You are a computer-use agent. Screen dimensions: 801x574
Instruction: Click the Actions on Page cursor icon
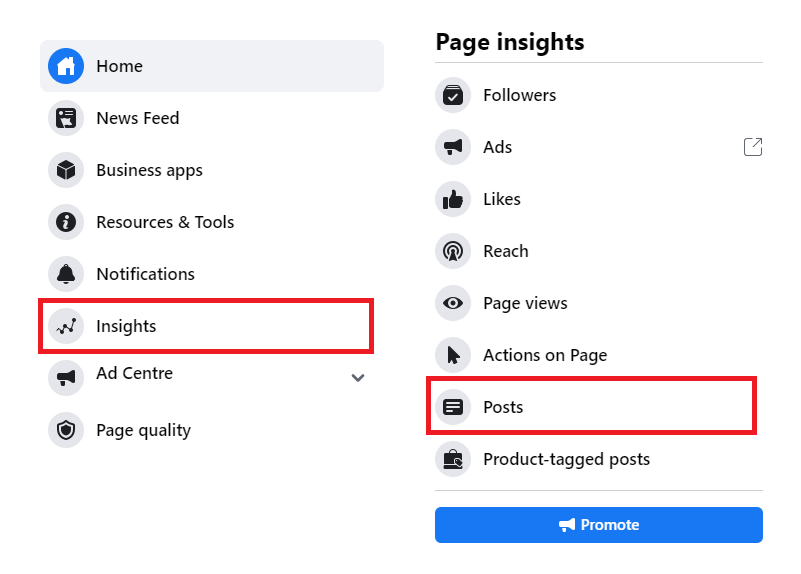click(453, 355)
